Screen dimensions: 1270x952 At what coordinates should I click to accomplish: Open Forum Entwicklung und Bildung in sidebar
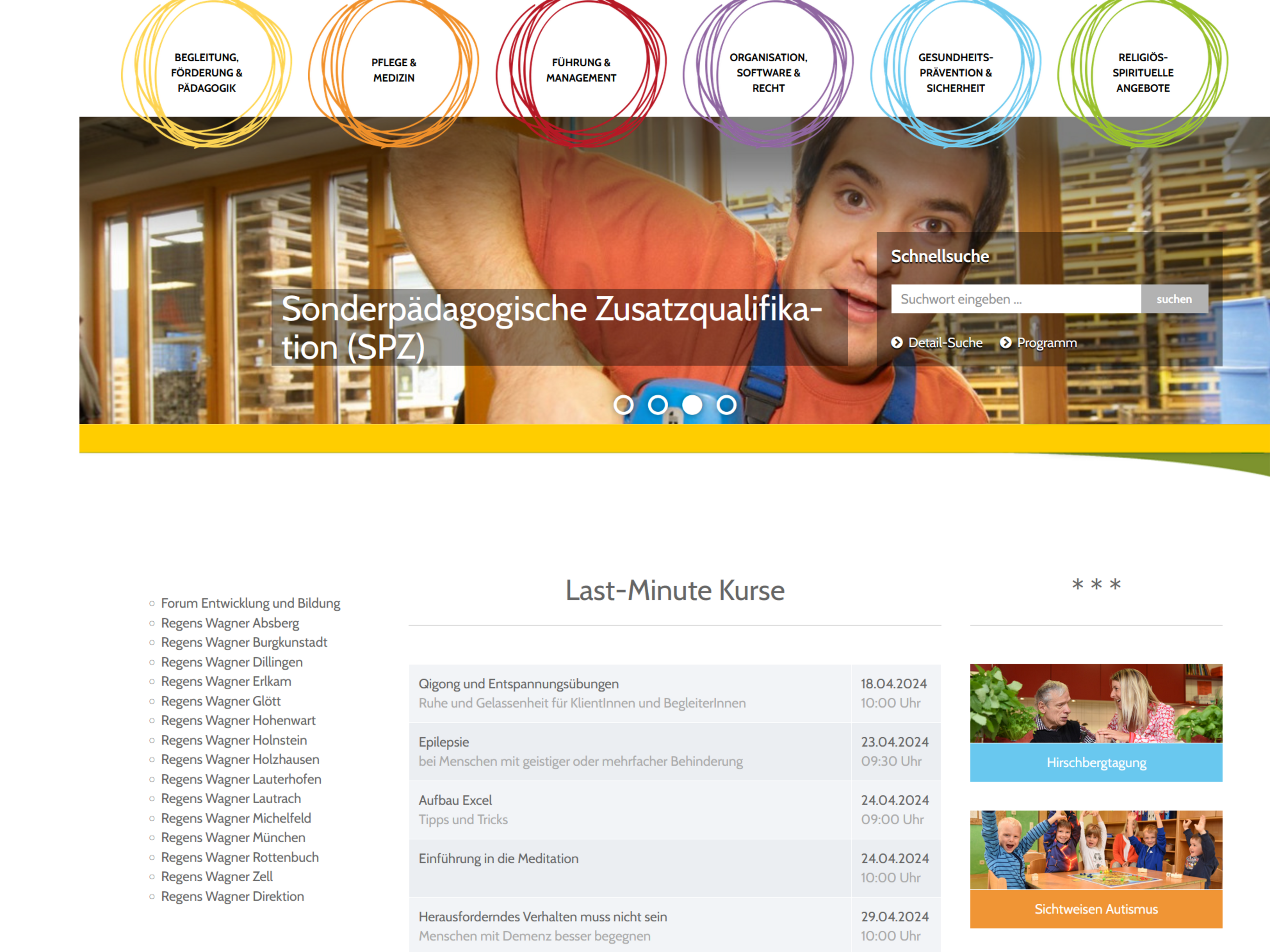coord(251,603)
